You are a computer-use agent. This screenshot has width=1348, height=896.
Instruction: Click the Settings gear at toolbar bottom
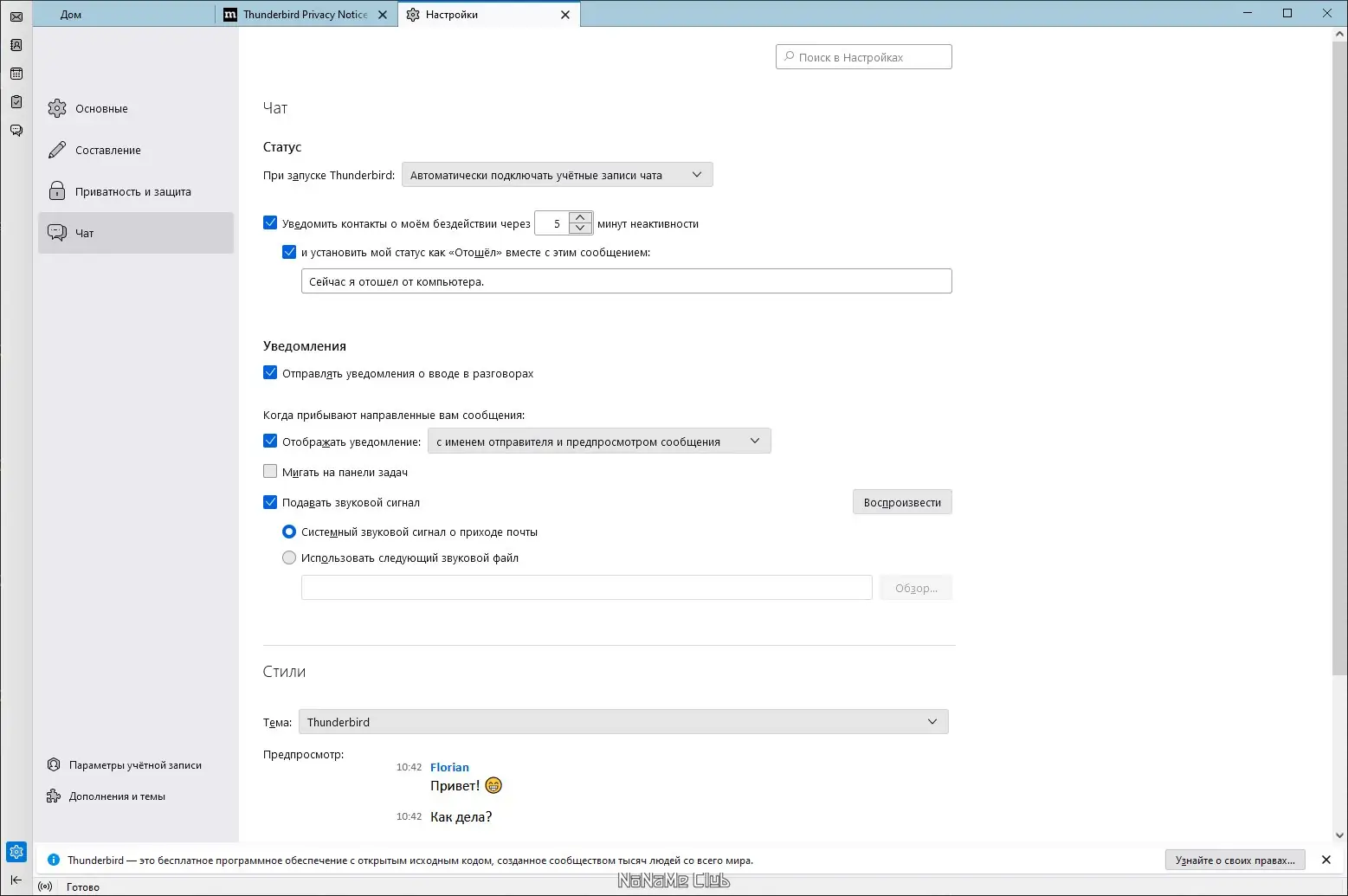coord(16,852)
